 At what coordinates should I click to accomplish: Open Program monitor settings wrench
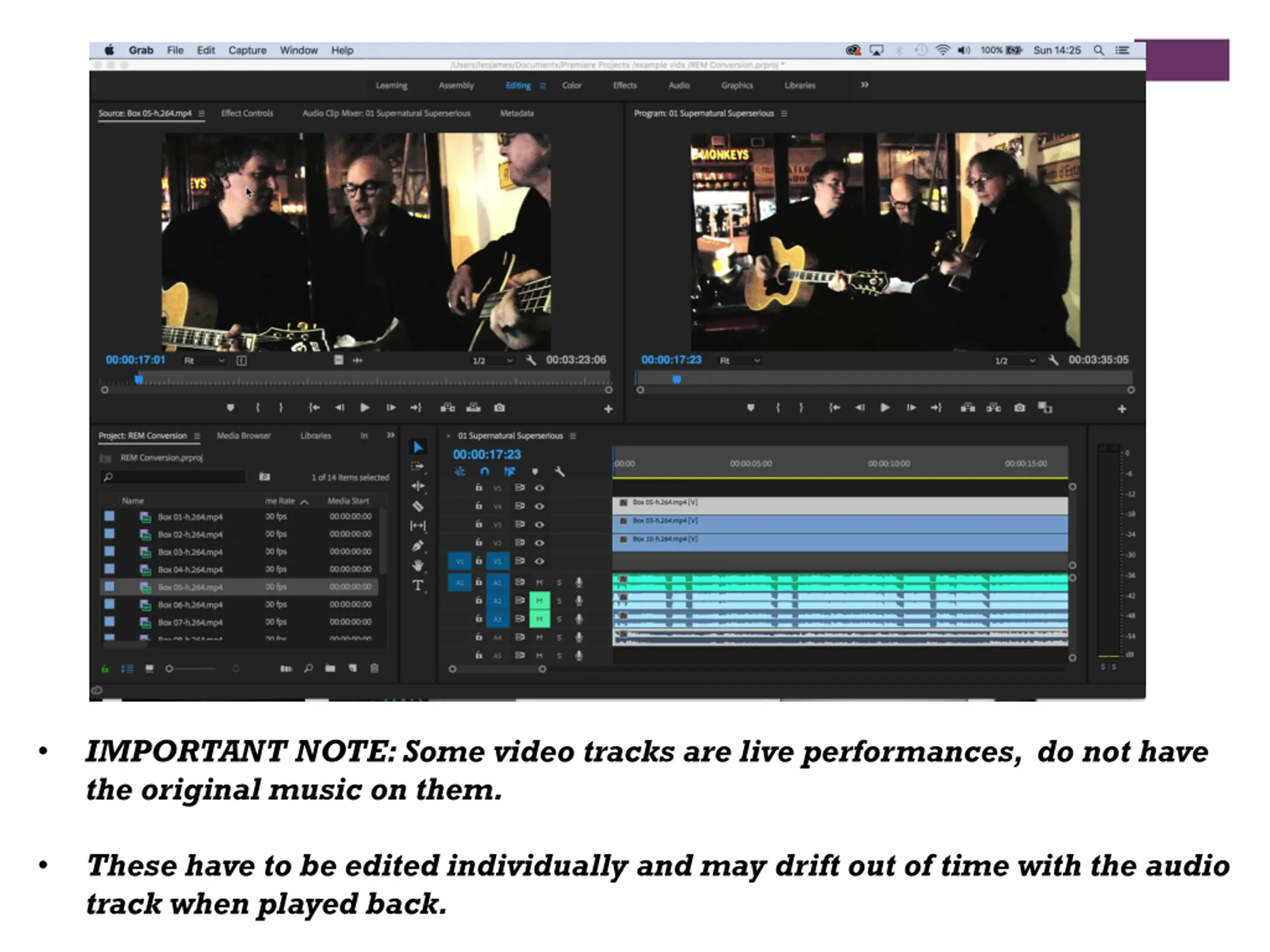pyautogui.click(x=1053, y=360)
